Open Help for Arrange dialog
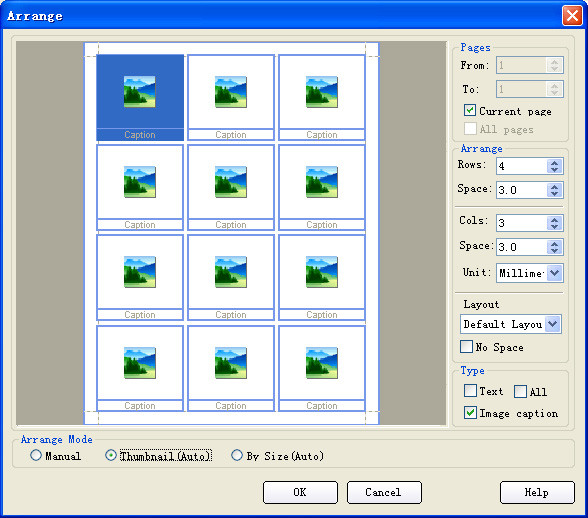This screenshot has width=588, height=518. [537, 492]
